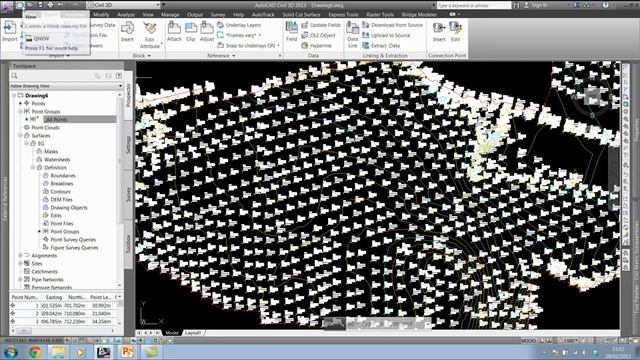Open the Manage ribbon tab

[170, 15]
